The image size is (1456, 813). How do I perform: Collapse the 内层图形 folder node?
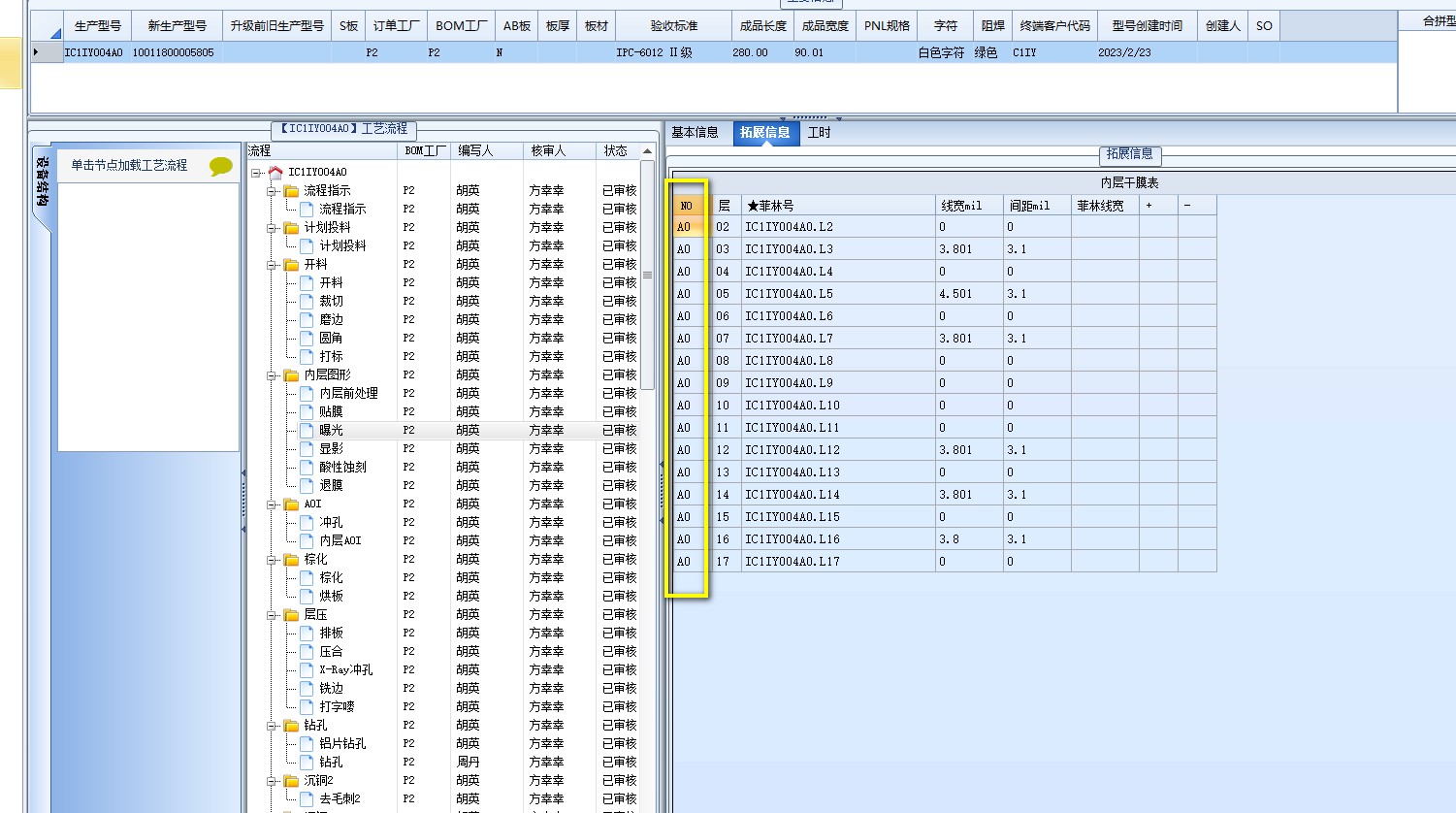(x=273, y=375)
